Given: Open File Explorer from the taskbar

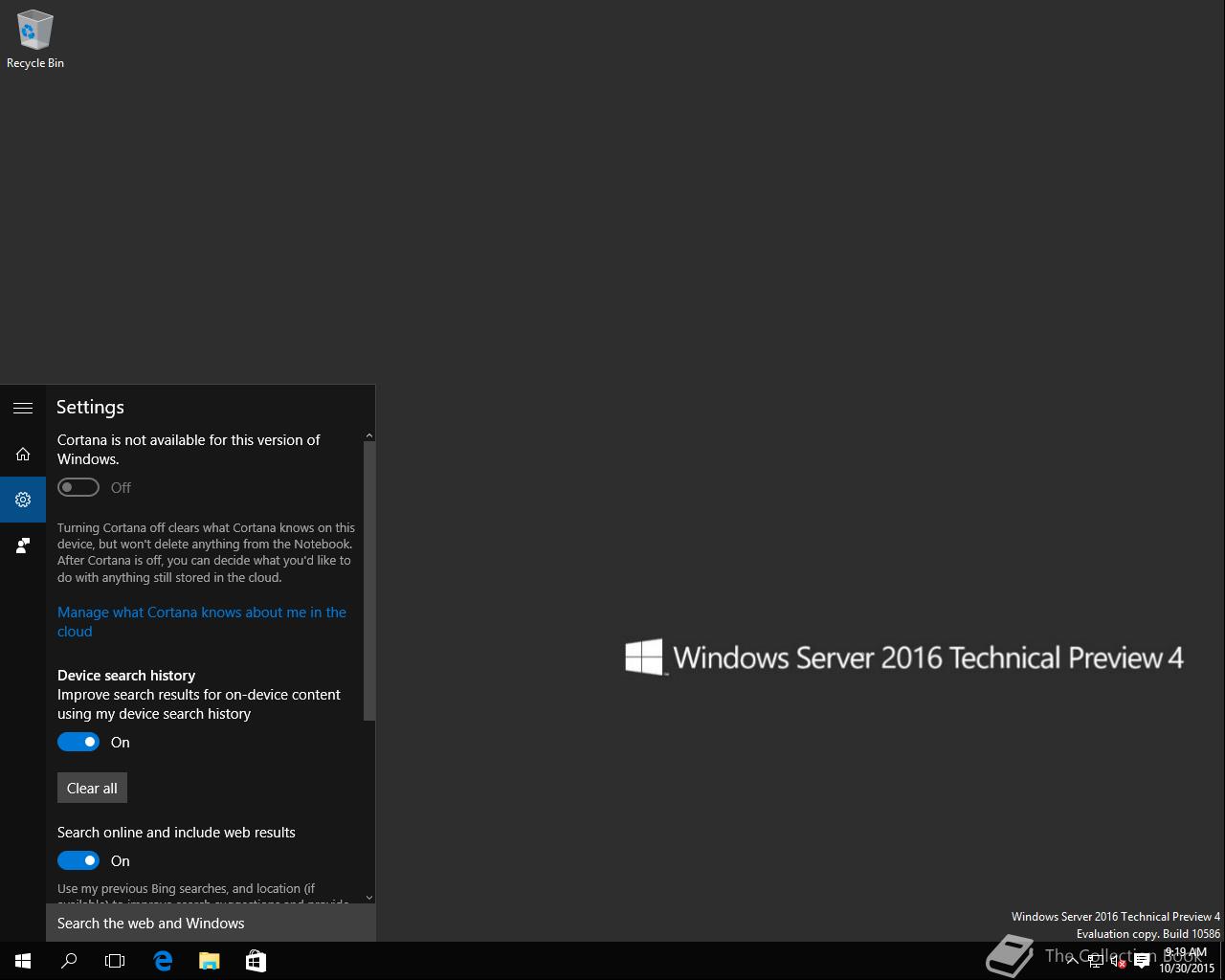Looking at the screenshot, I should [209, 961].
